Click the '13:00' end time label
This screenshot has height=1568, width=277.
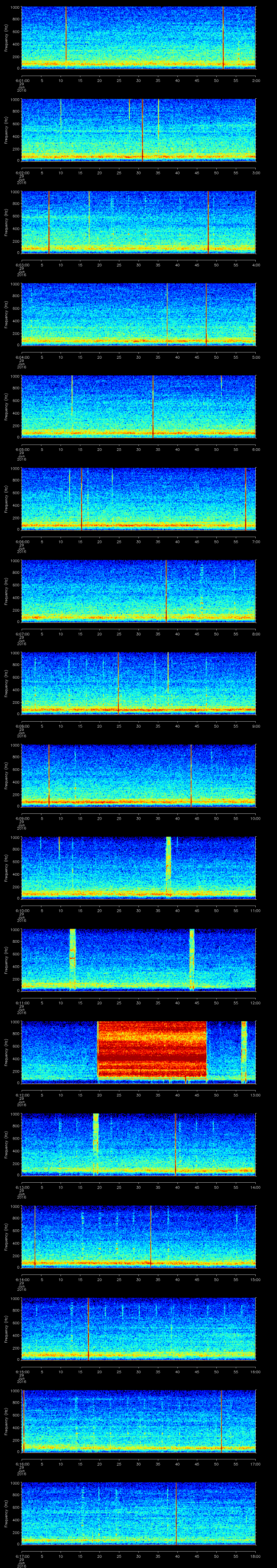point(256,1095)
